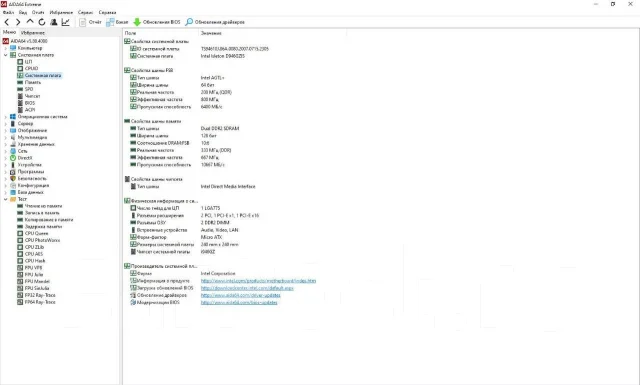Click the line graph toolbar icon
The width and height of the screenshot is (640, 385).
pyautogui.click(x=65, y=22)
